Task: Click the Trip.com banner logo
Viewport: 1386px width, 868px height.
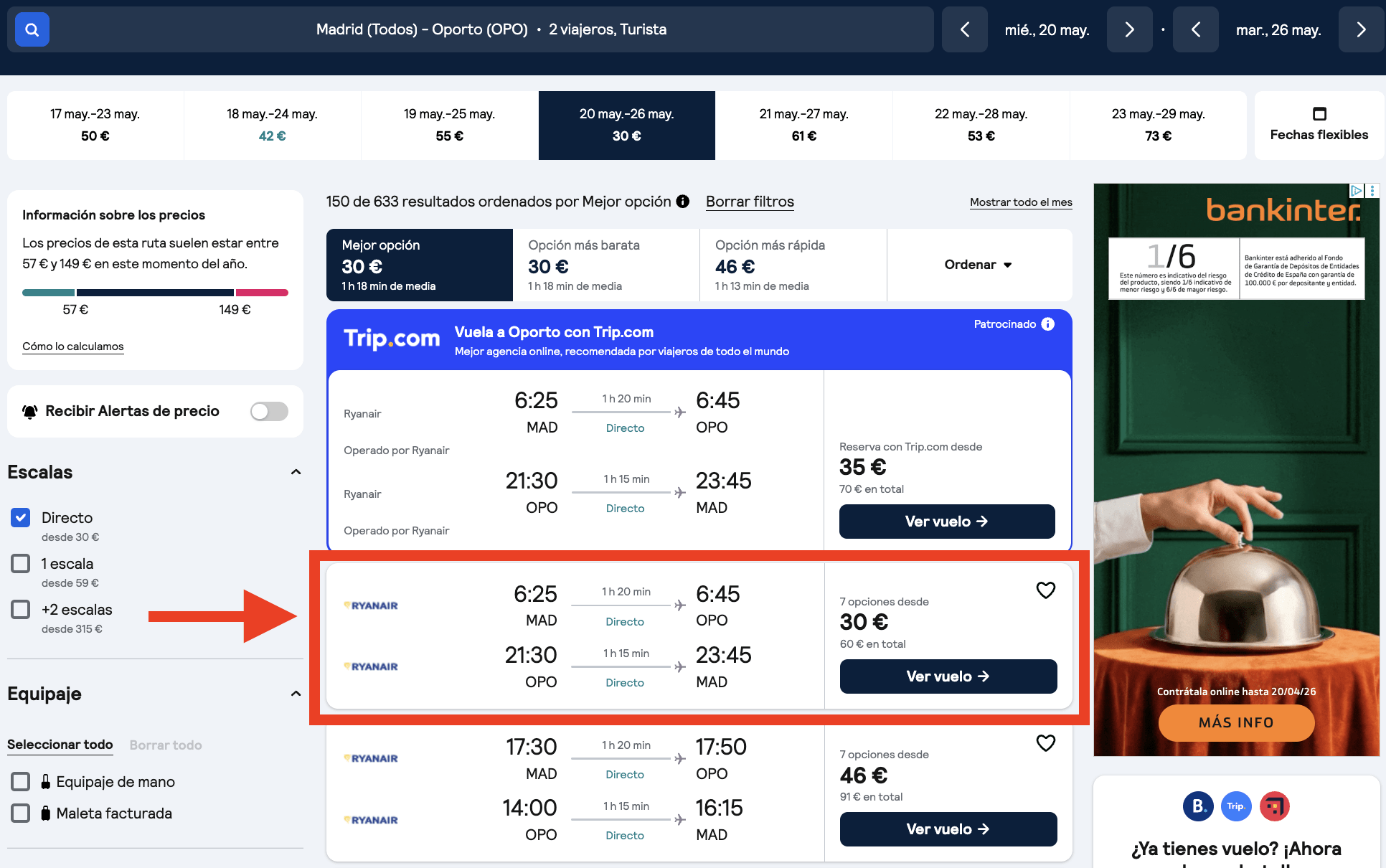Action: coord(392,339)
